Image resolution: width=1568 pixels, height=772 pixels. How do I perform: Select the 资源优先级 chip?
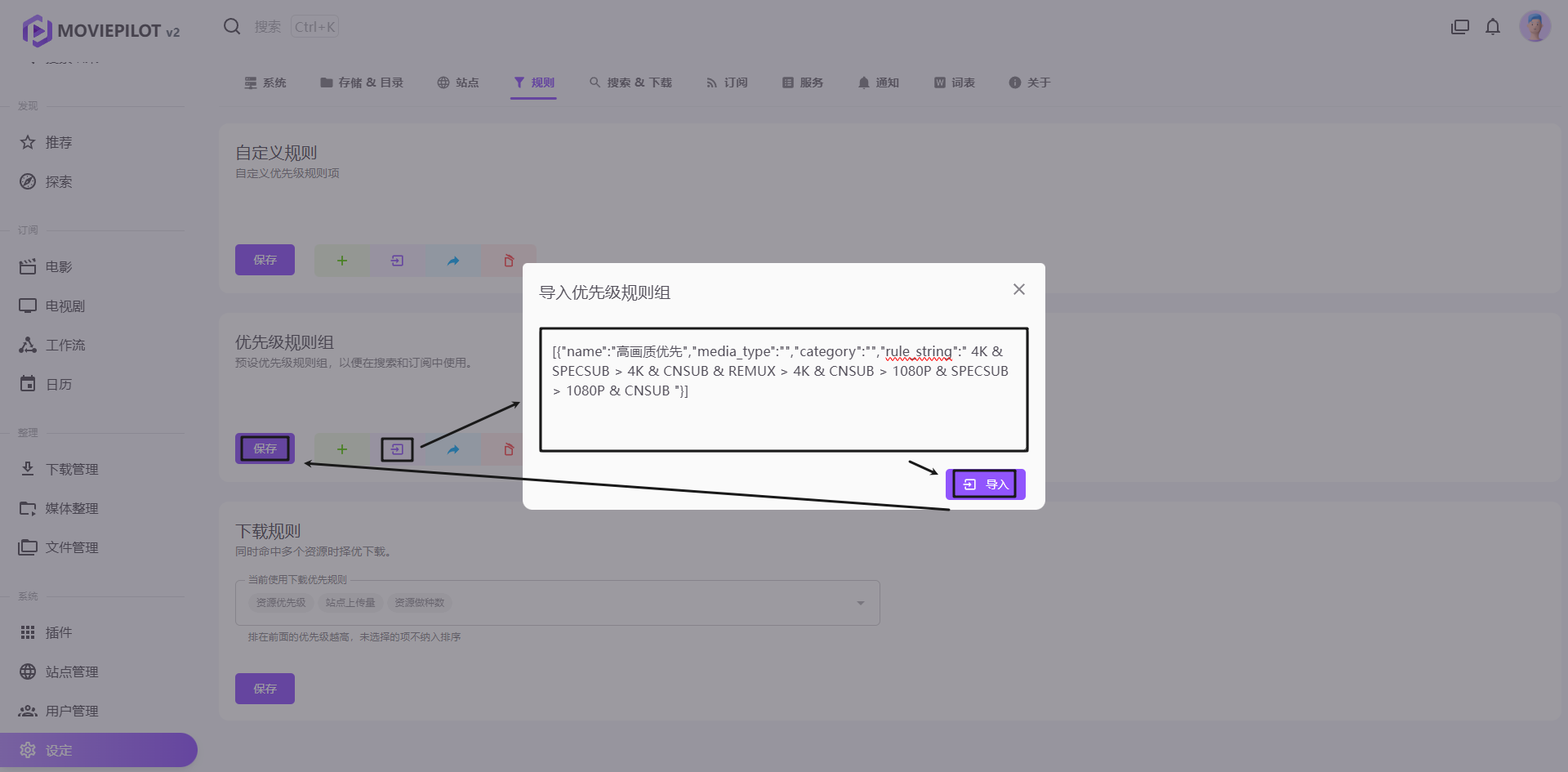pyautogui.click(x=281, y=603)
